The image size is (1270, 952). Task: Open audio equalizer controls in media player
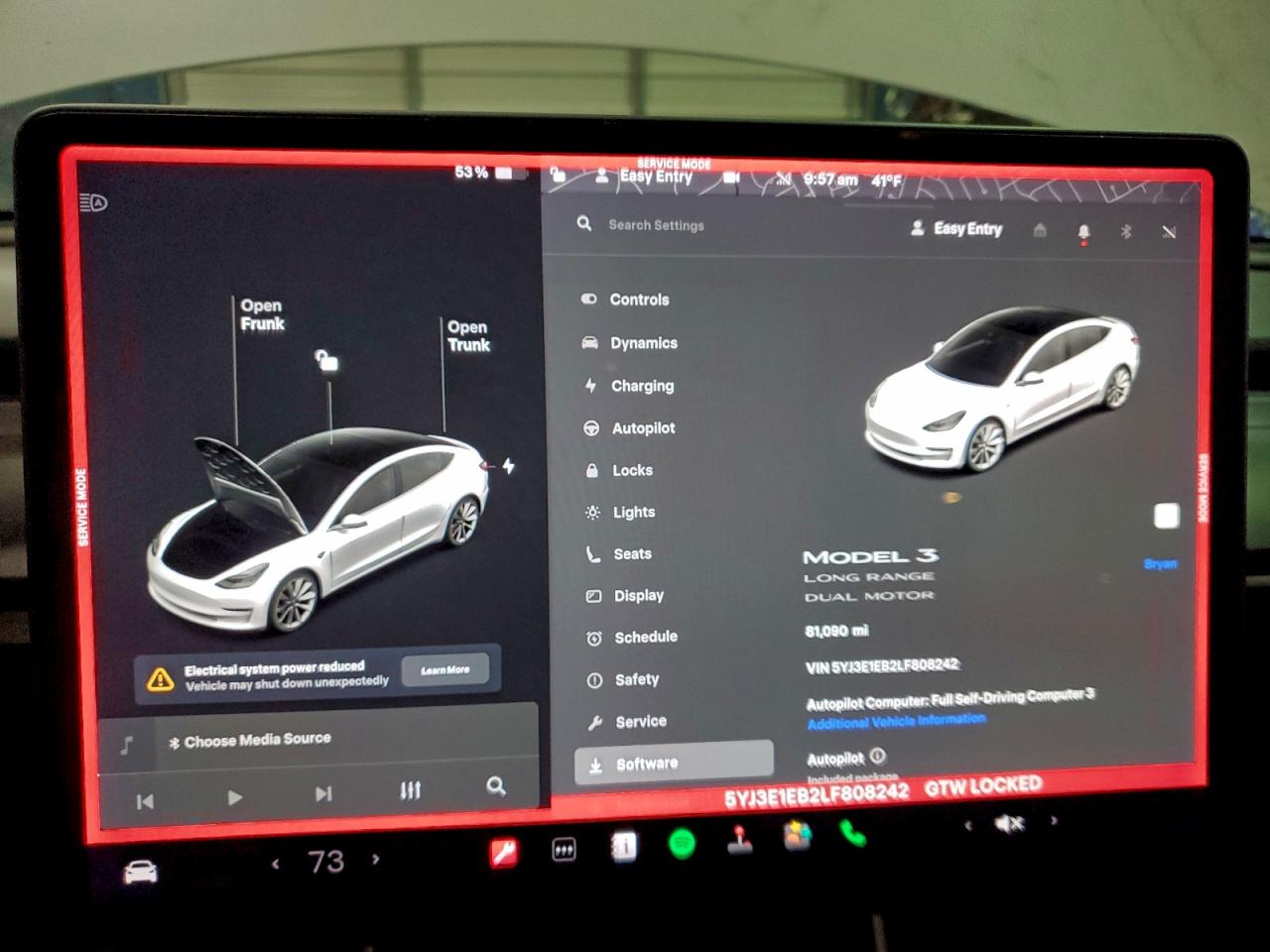tap(409, 791)
